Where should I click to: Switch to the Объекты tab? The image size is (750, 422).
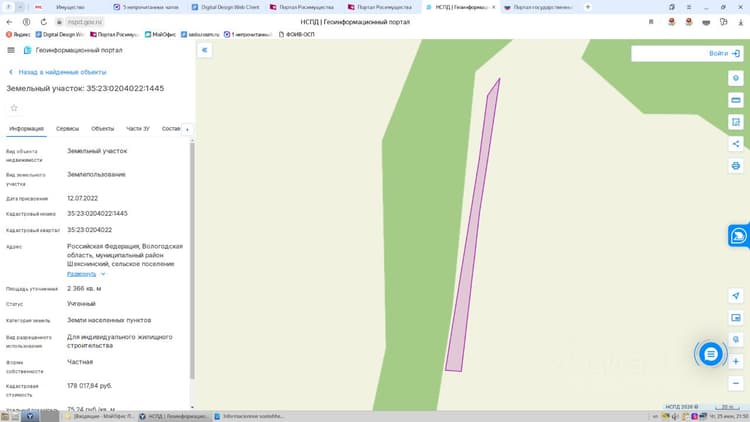tap(103, 129)
